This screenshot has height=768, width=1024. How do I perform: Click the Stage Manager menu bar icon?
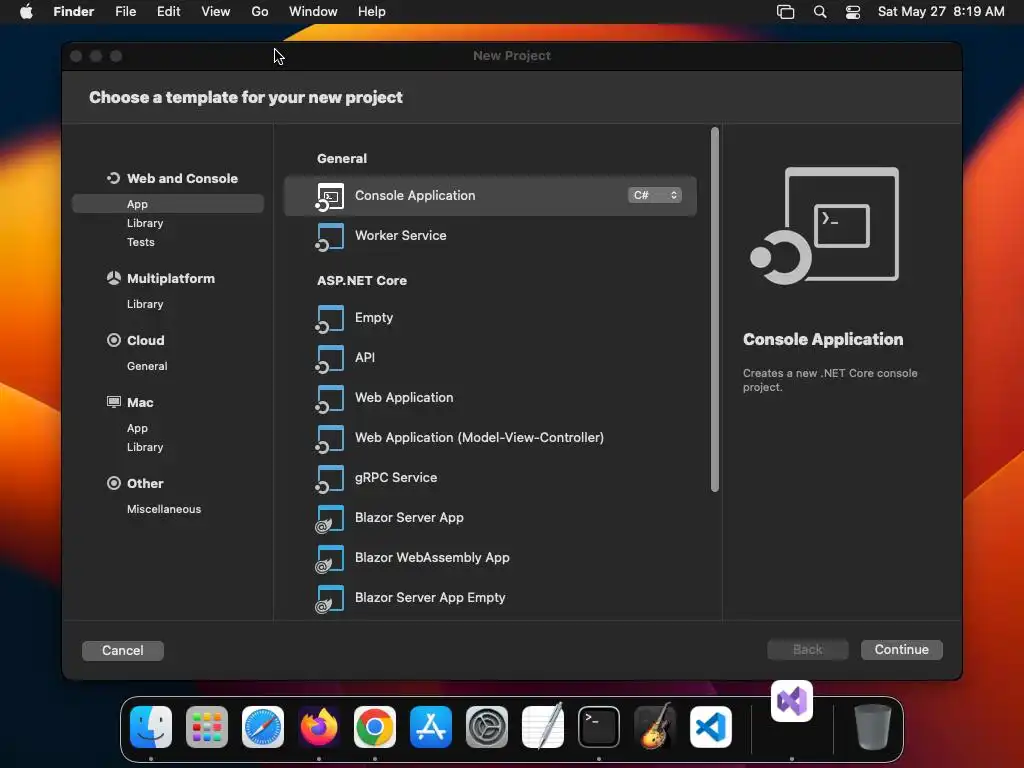coord(786,12)
